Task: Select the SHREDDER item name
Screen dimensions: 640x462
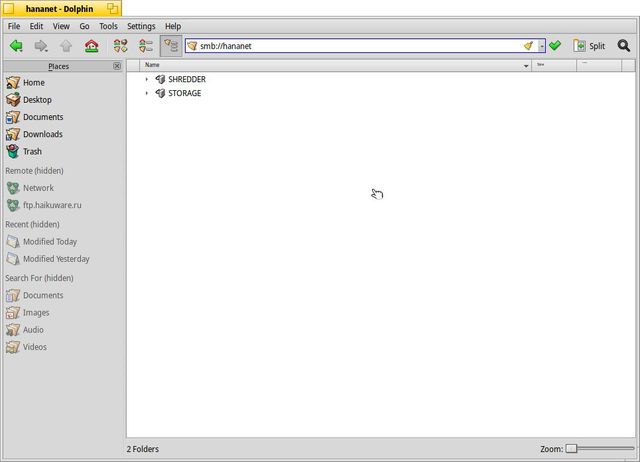Action: pos(187,79)
